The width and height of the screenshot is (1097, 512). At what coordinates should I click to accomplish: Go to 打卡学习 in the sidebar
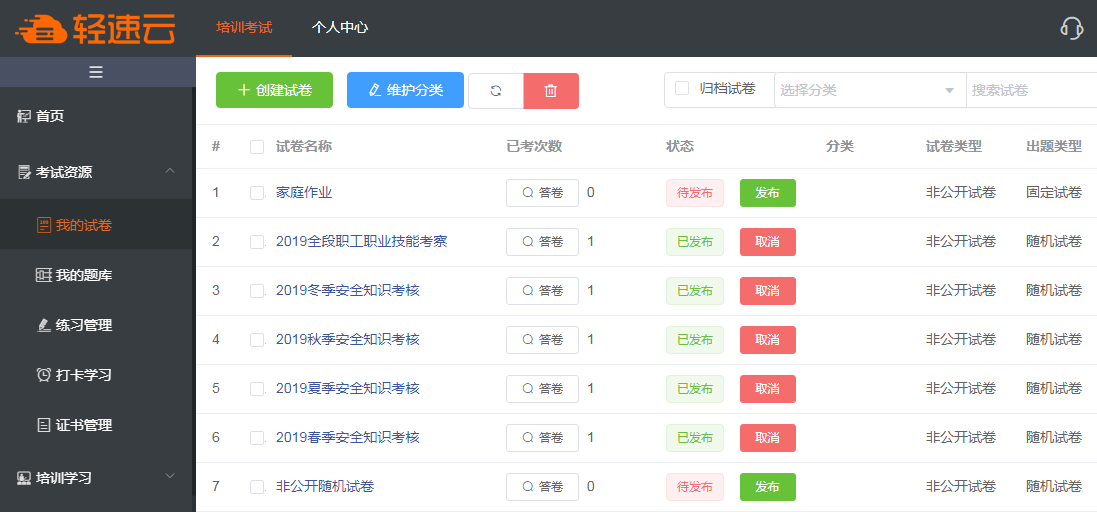pos(83,375)
